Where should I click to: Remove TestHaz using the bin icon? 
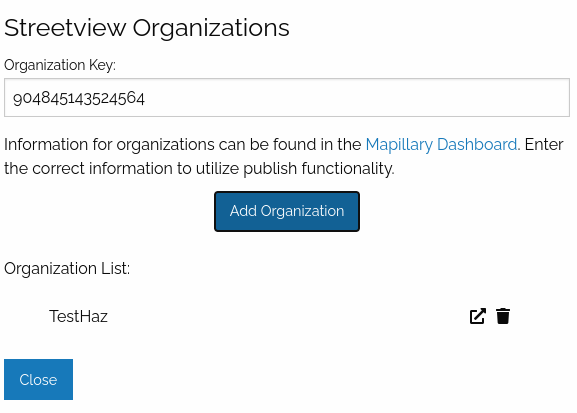pos(503,316)
